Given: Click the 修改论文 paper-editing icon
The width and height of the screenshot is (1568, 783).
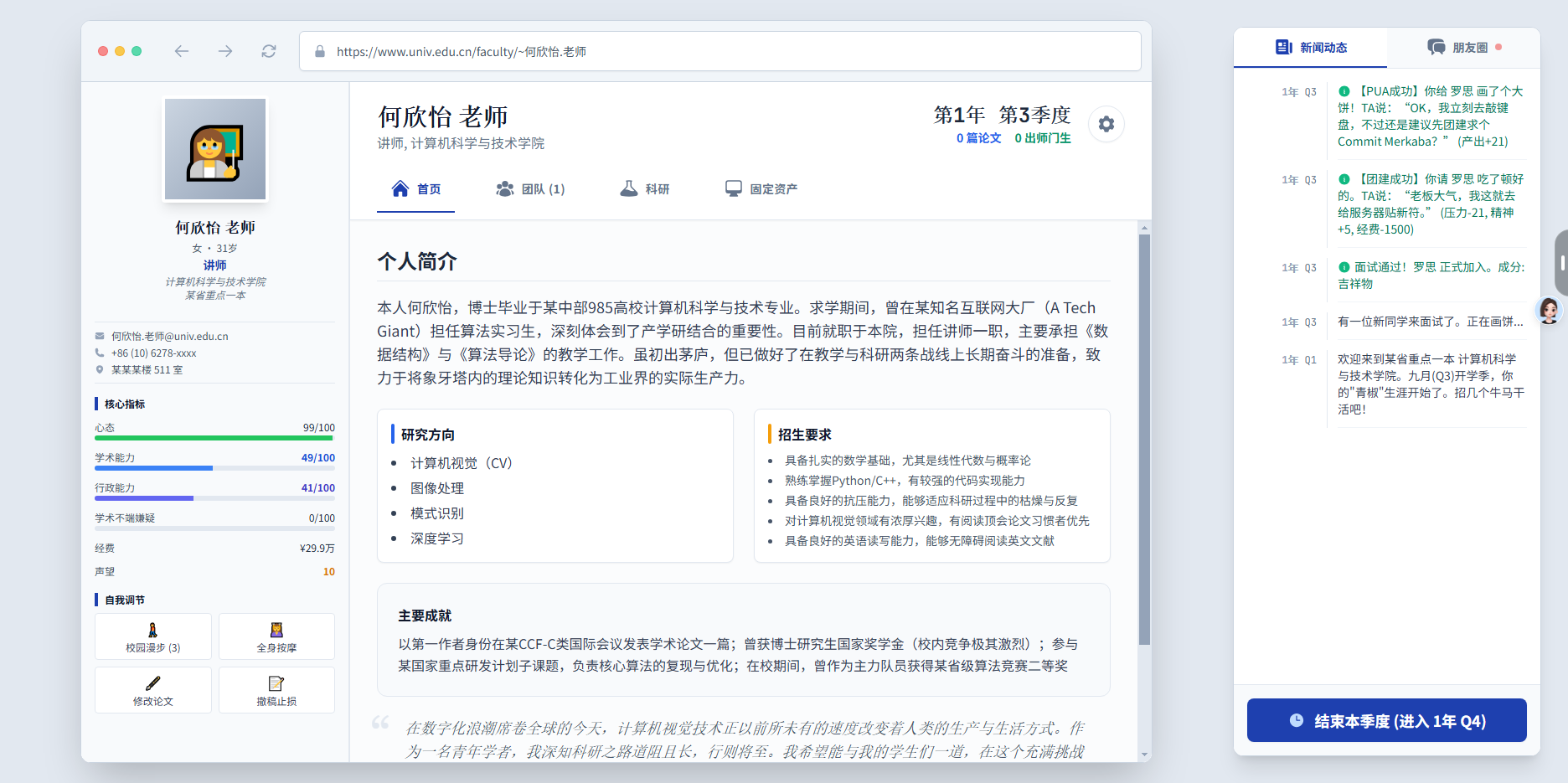Looking at the screenshot, I should (153, 684).
